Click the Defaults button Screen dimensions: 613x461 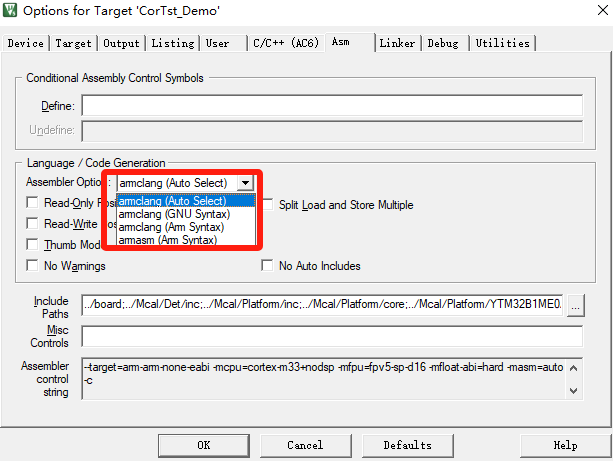pos(407,445)
